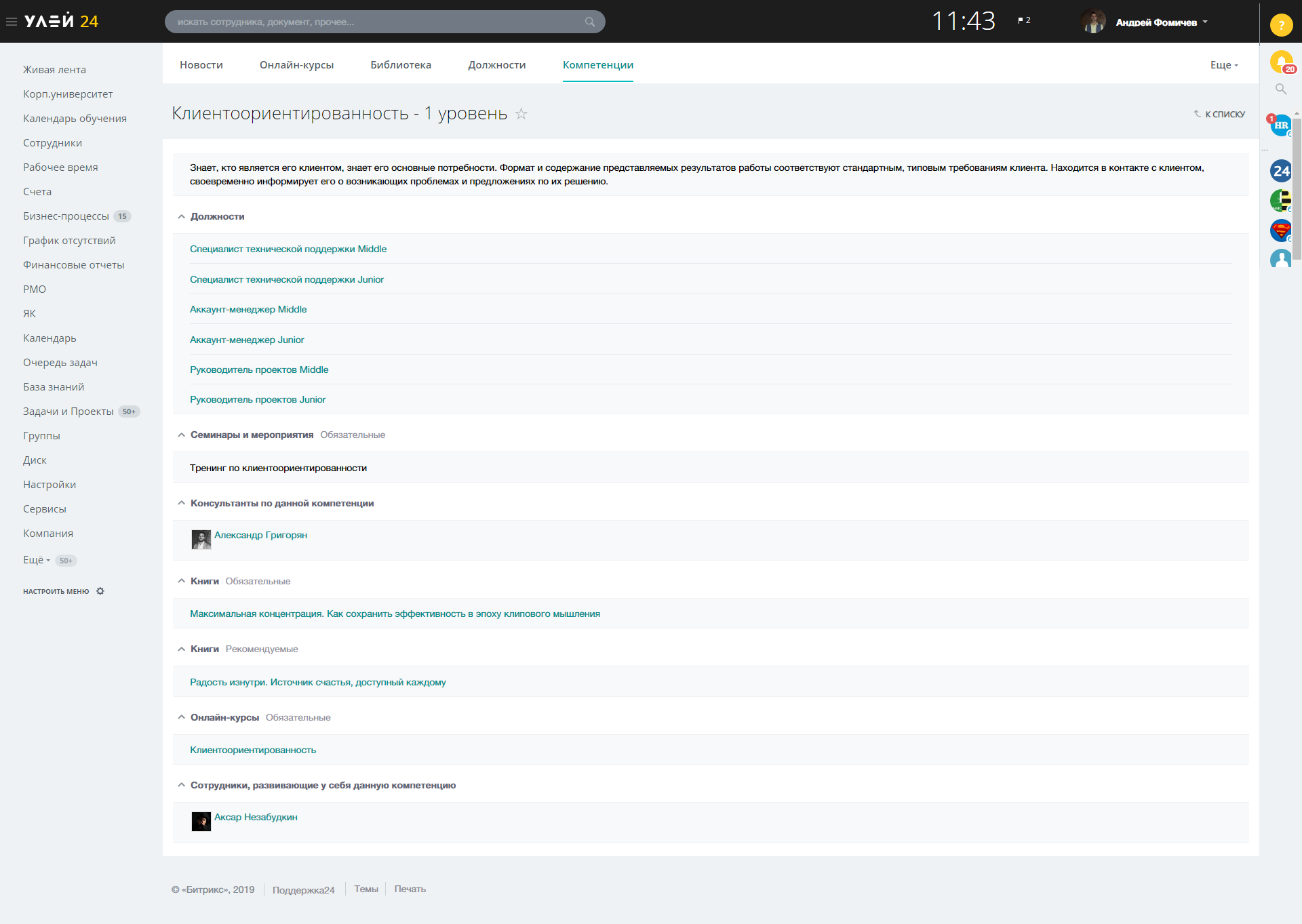Collapse Книги Обязательные section

[181, 581]
